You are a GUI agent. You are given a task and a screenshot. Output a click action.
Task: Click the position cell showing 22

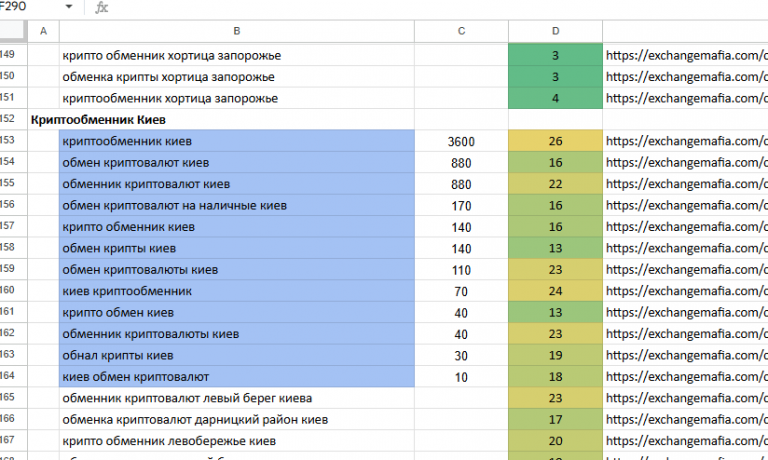pos(555,184)
